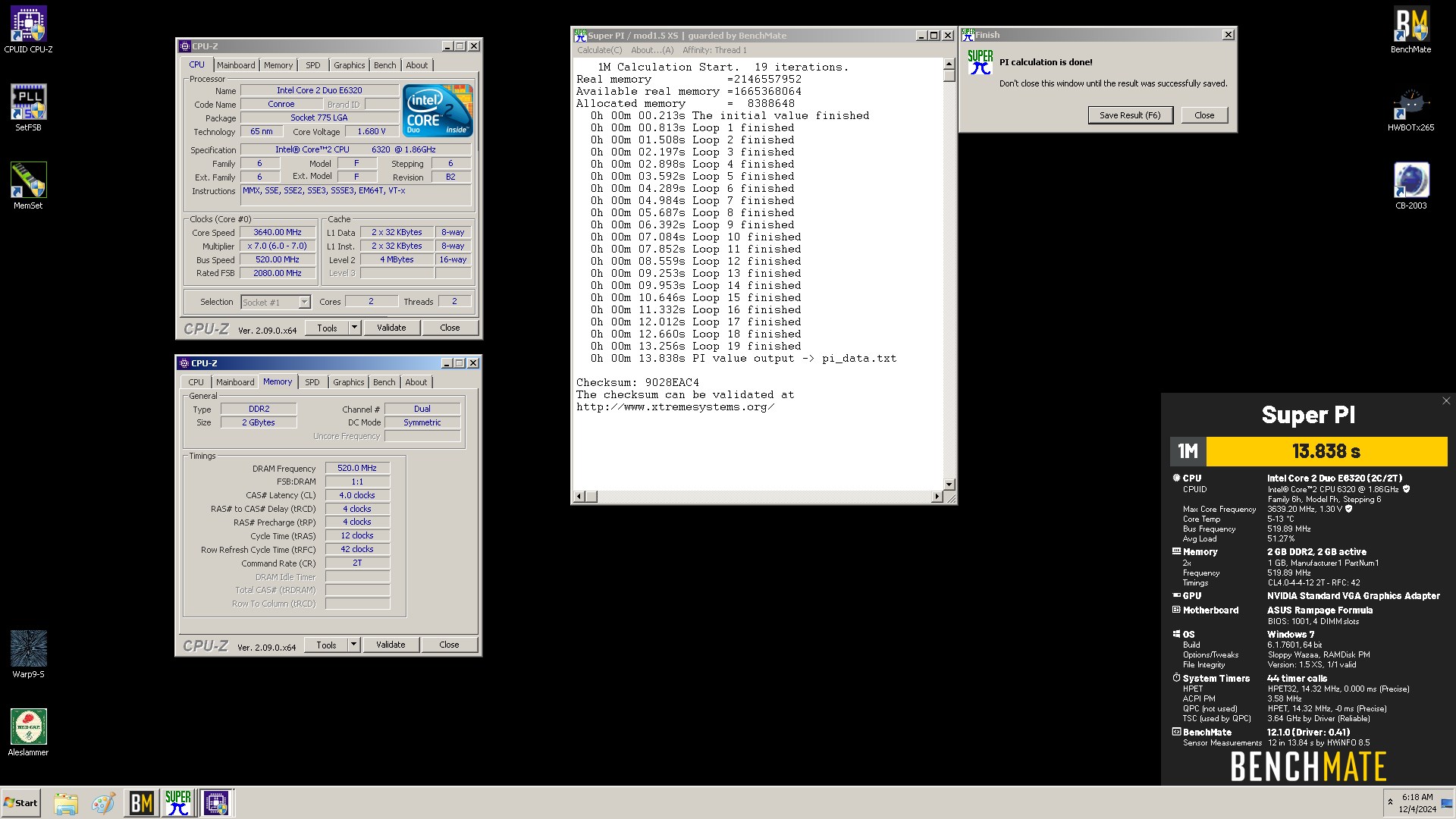Click the Specification Intel Core 2 CPU 6320 field

tap(356, 150)
